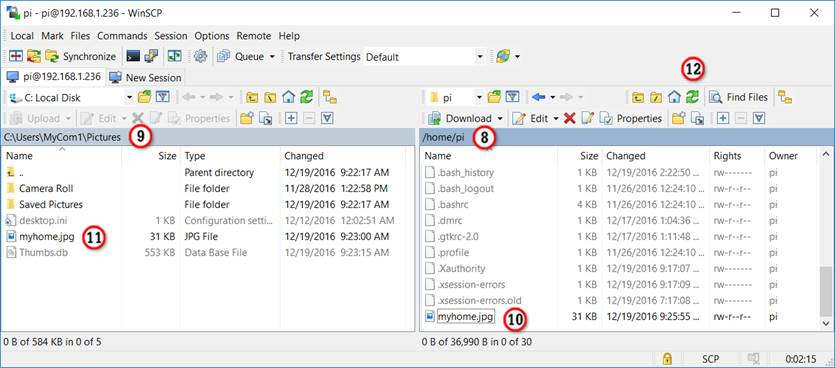Switch to the pi@192.168.1.236 session tab
Image resolution: width=835 pixels, height=368 pixels.
tap(53, 77)
